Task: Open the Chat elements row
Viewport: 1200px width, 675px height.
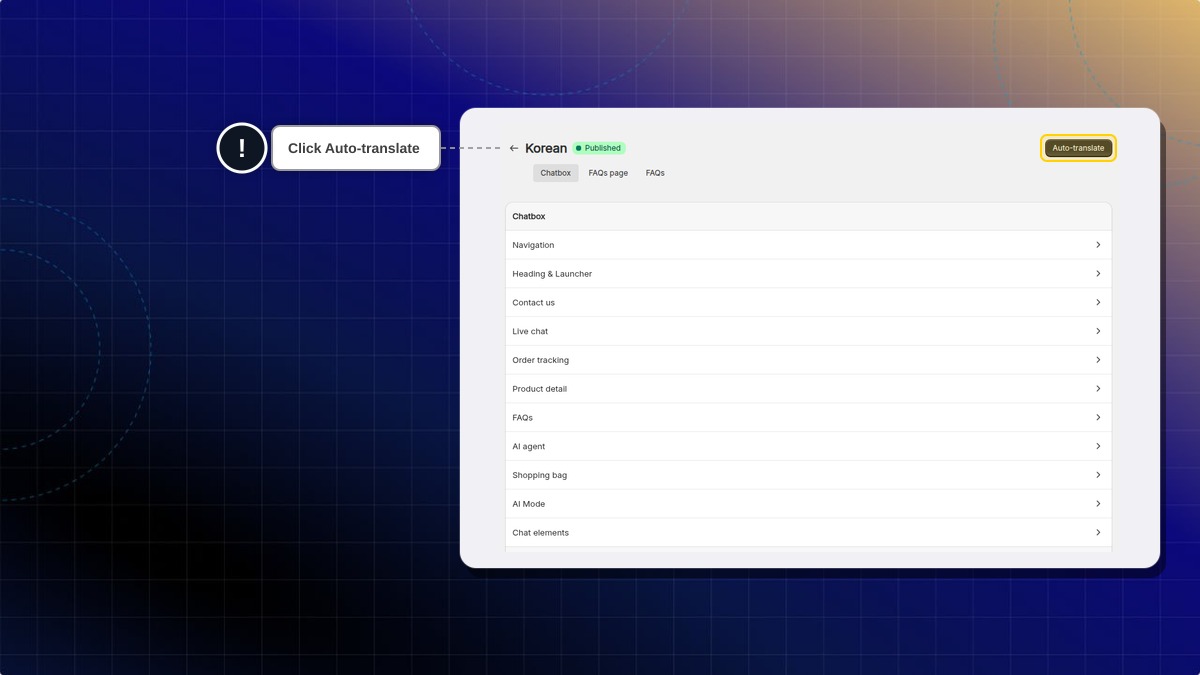Action: click(808, 533)
